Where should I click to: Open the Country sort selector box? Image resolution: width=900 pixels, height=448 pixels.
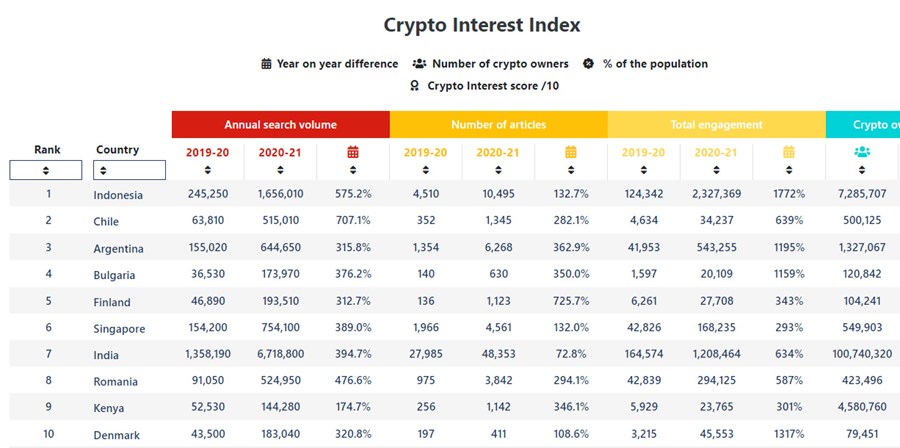[x=128, y=171]
